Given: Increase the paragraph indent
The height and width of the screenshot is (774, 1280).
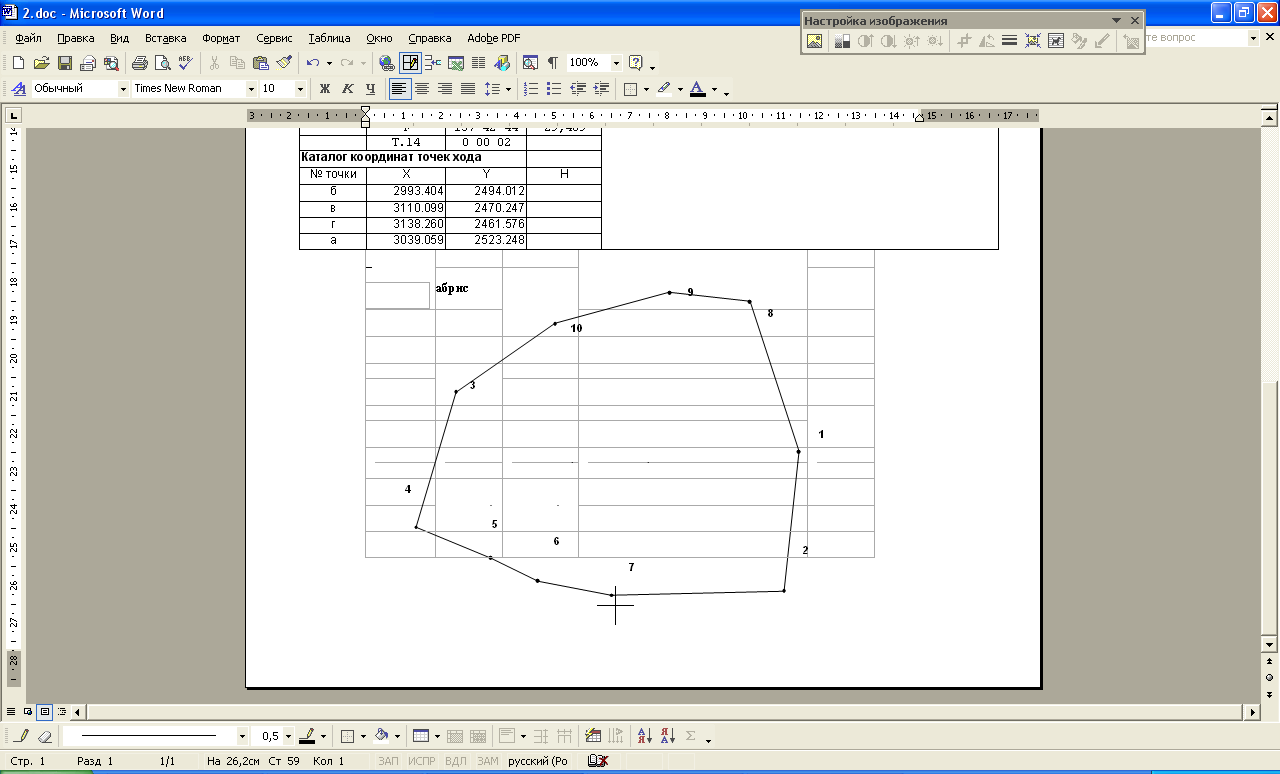Looking at the screenshot, I should [601, 89].
